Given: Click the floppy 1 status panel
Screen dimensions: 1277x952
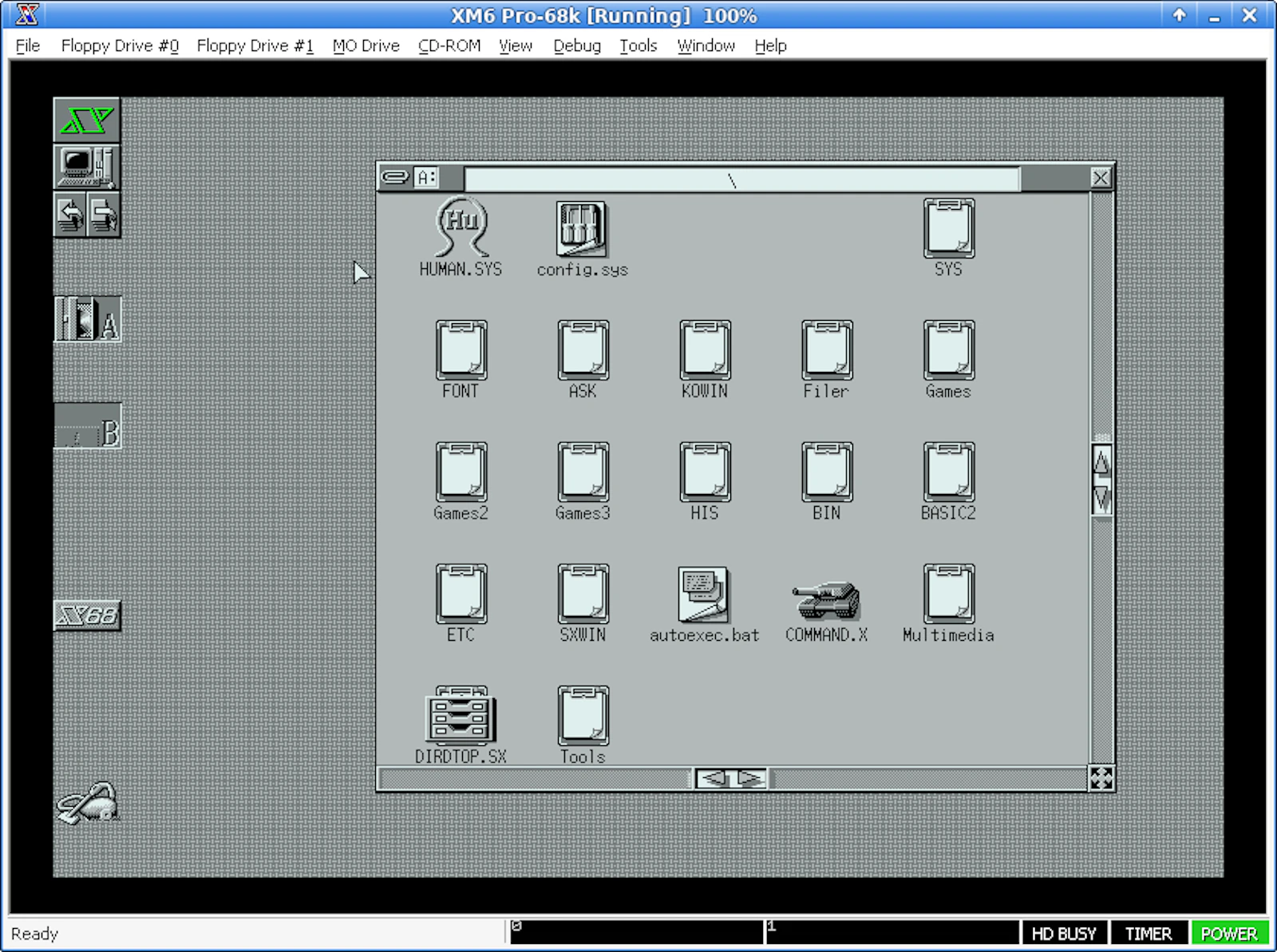Looking at the screenshot, I should pyautogui.click(x=892, y=933).
